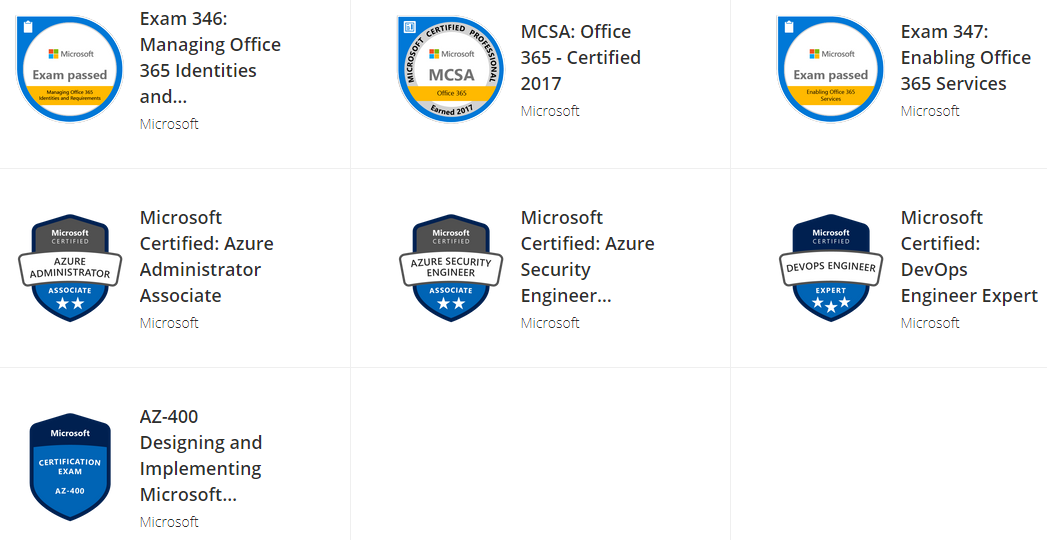
Task: Click Microsoft issuer under Exam 346
Action: coord(169,123)
